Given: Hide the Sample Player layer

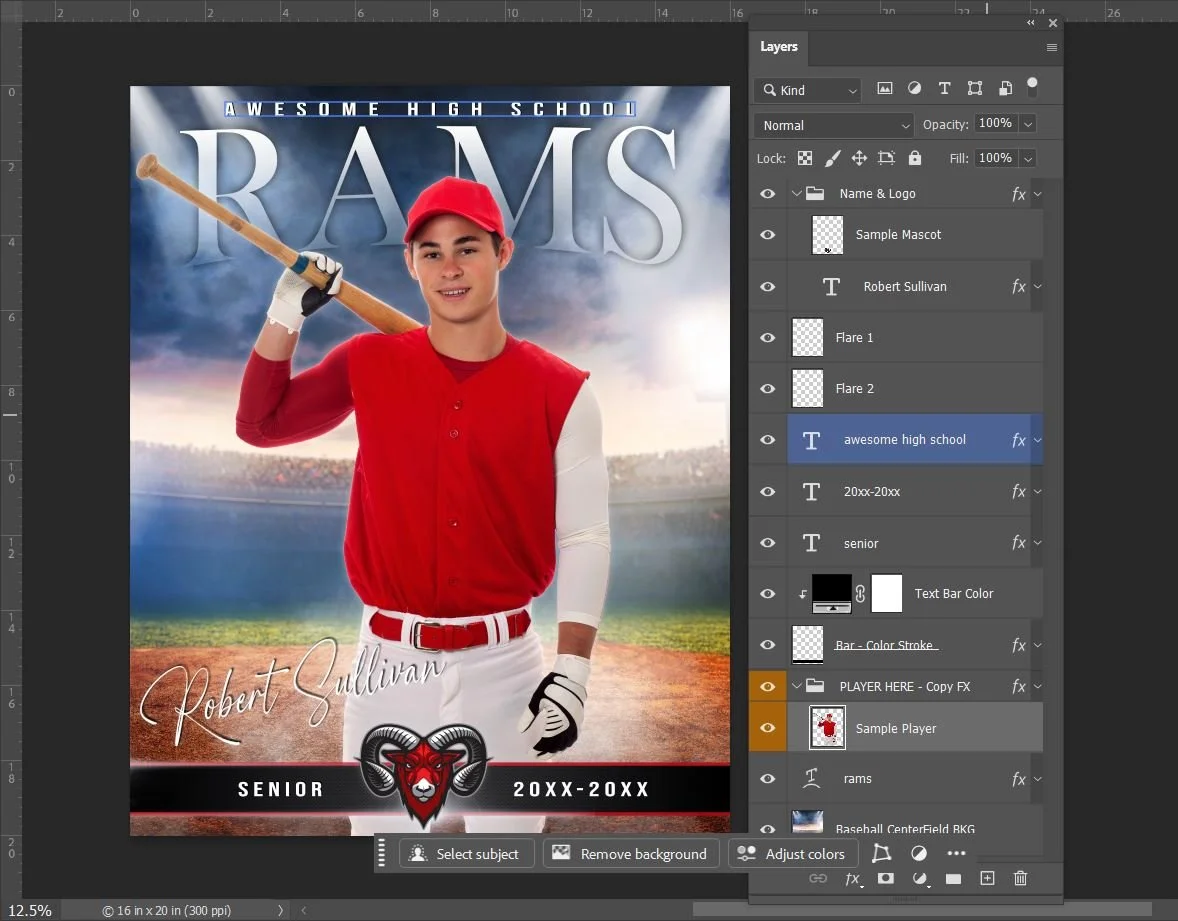Looking at the screenshot, I should pyautogui.click(x=768, y=728).
